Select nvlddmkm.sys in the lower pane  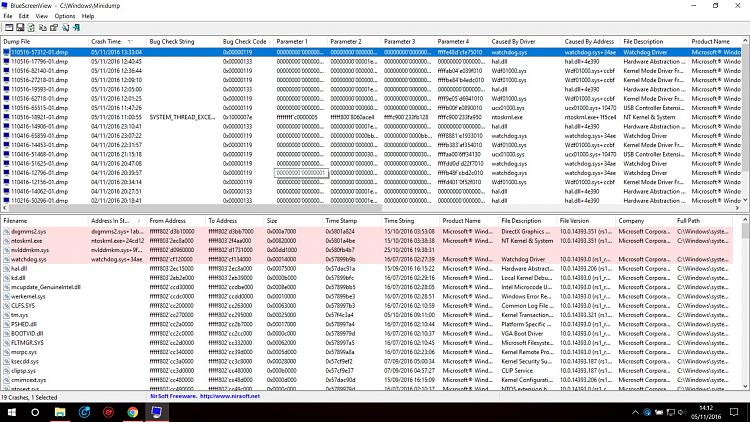pyautogui.click(x=30, y=250)
